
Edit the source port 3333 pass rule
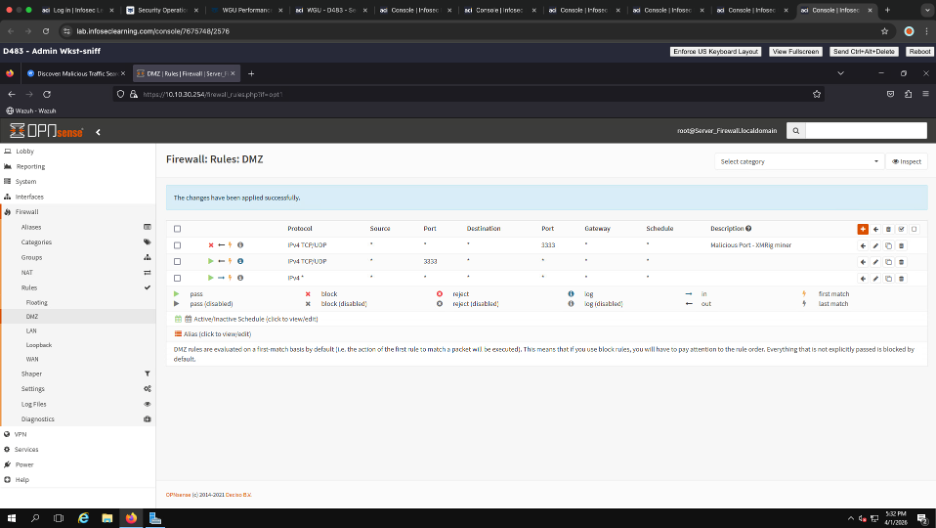click(876, 262)
